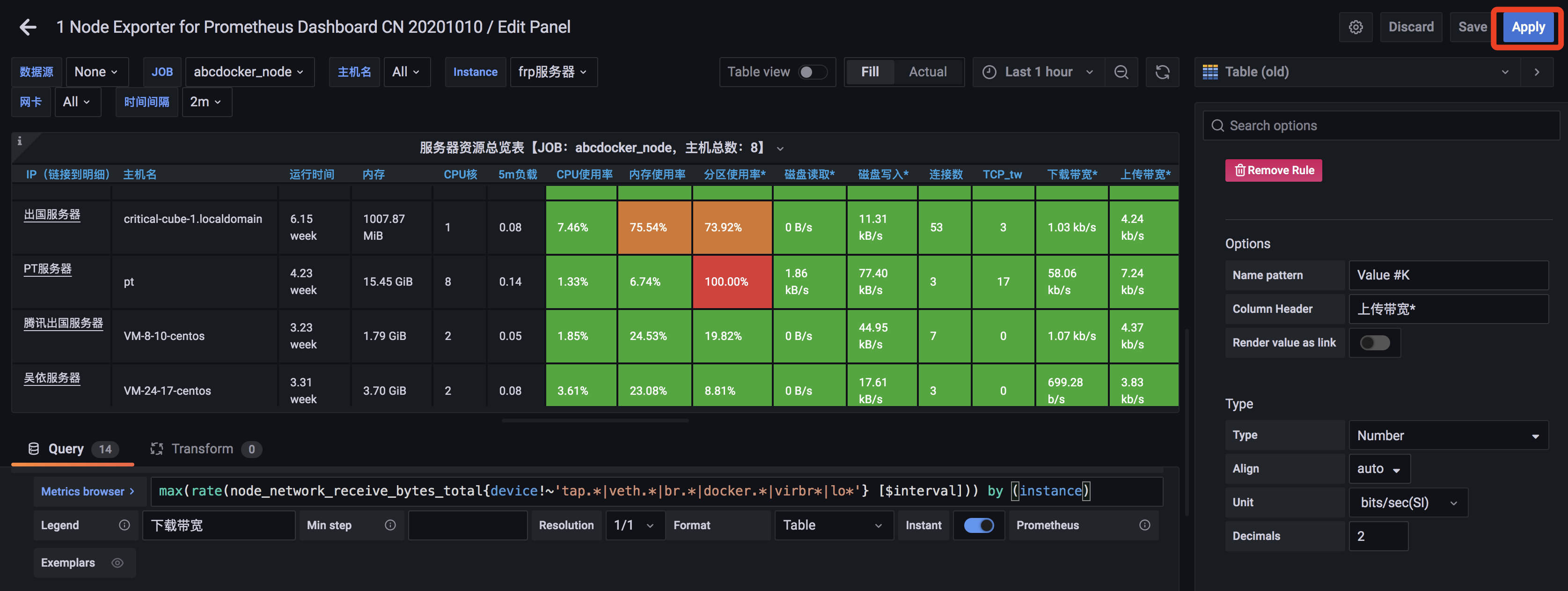Toggle the Table view switch
Image resolution: width=1568 pixels, height=591 pixels.
point(813,72)
